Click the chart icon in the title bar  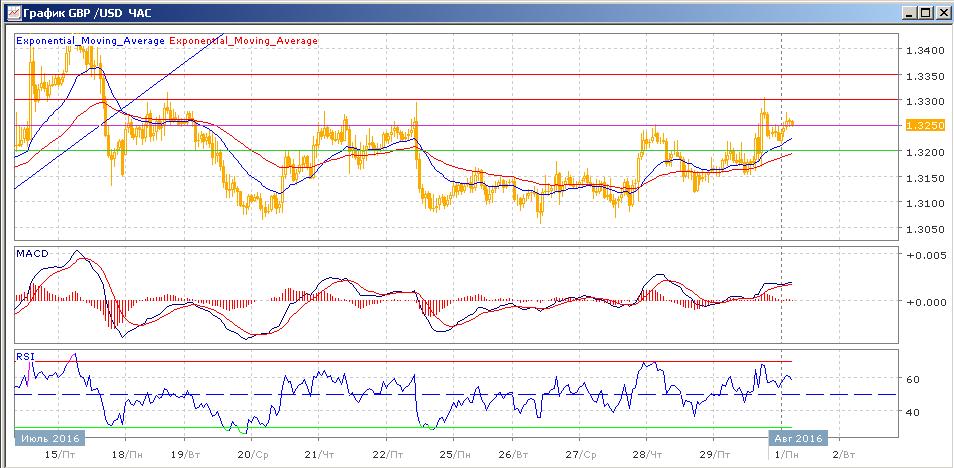point(11,13)
